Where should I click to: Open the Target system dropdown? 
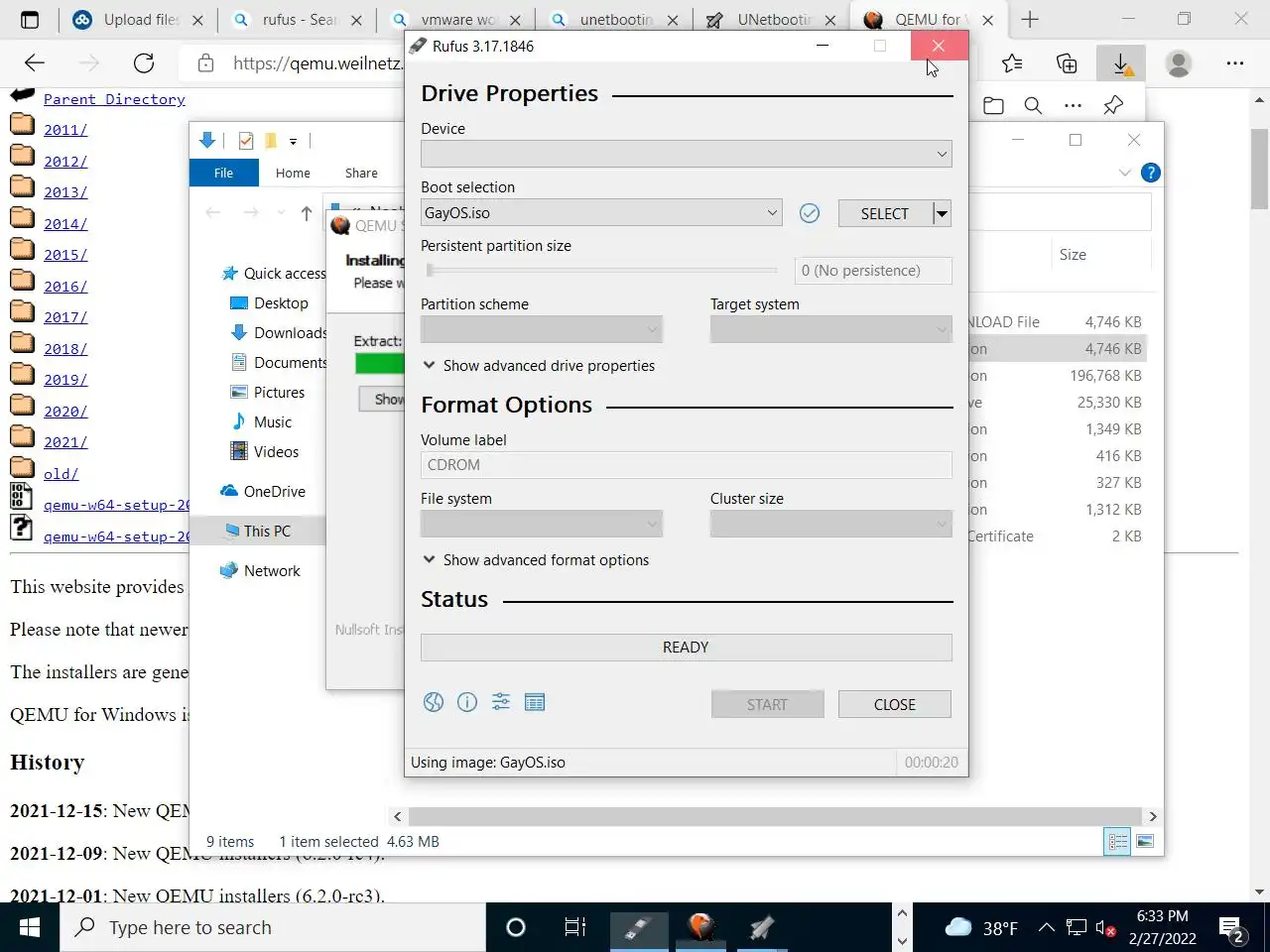(831, 329)
